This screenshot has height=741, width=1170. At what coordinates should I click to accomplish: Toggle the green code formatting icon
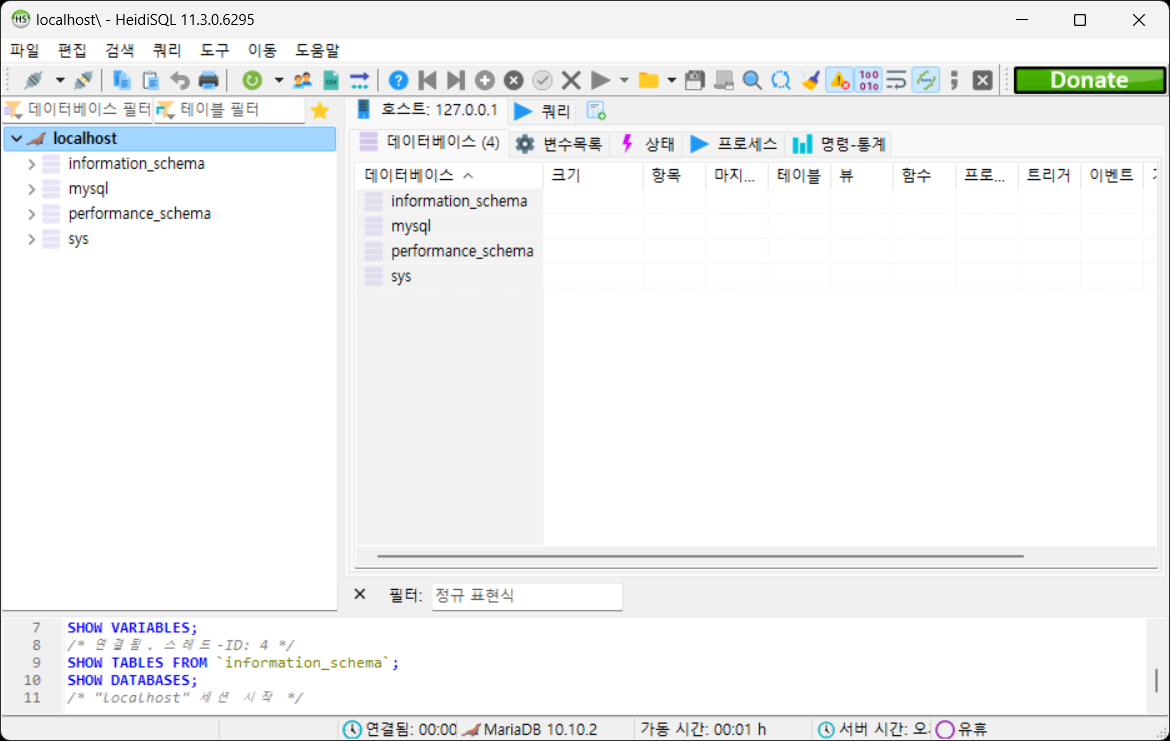click(926, 80)
